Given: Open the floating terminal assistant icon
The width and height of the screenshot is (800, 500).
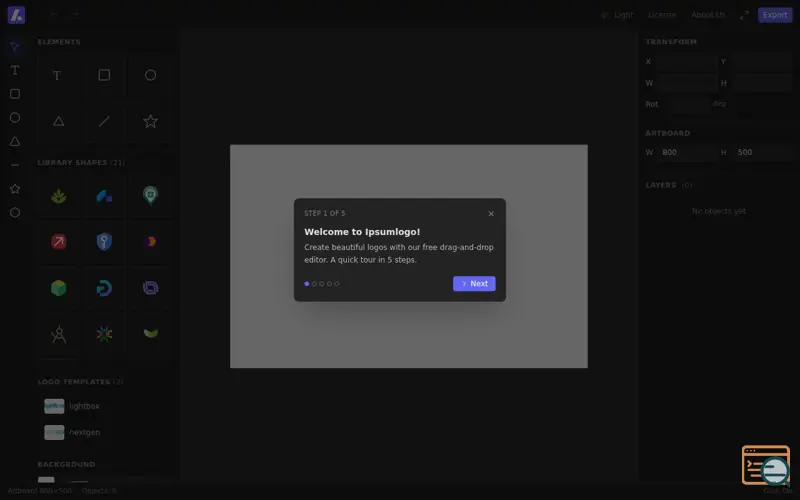Looking at the screenshot, I should [x=766, y=465].
